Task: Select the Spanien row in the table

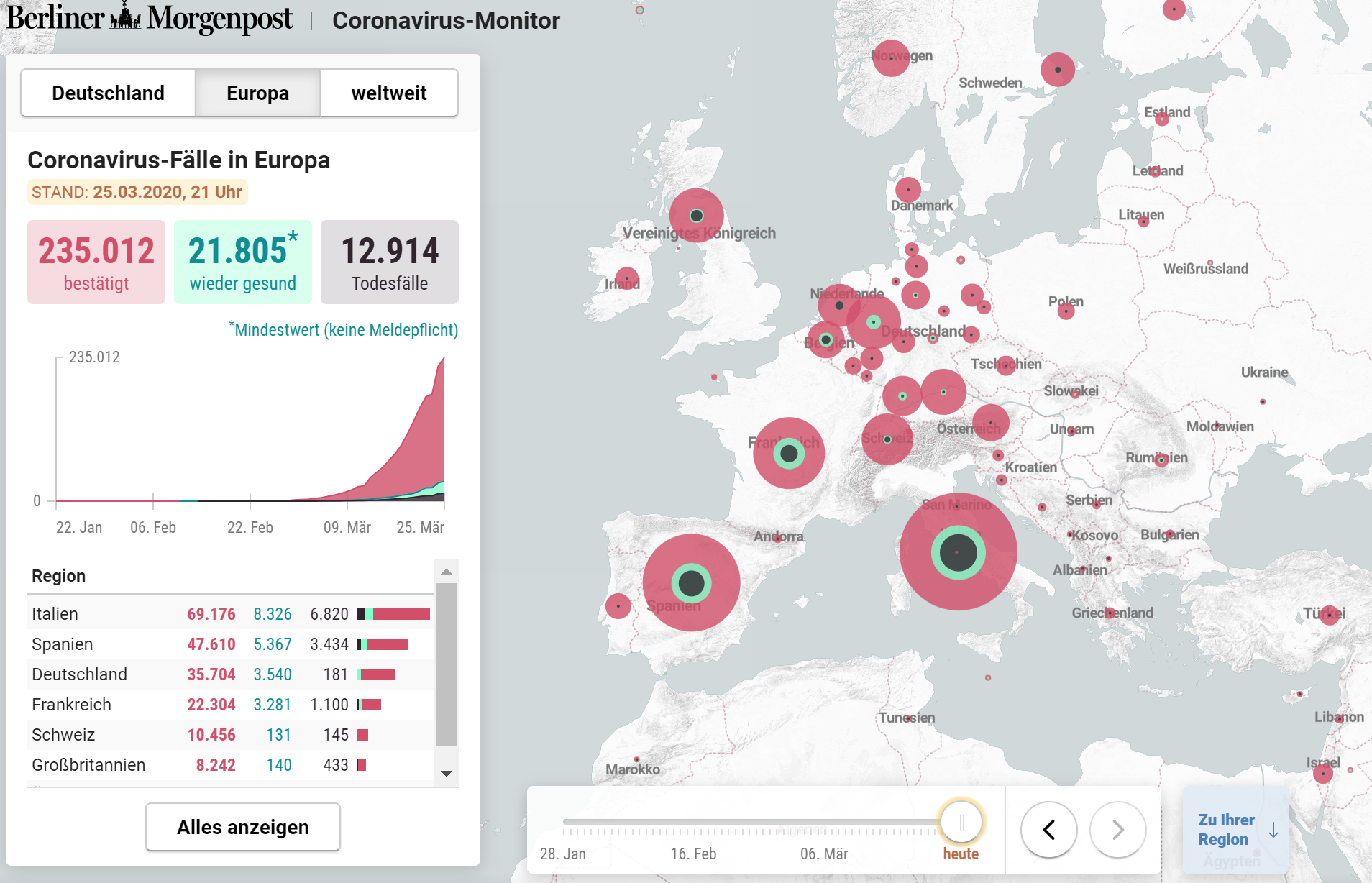Action: (230, 644)
